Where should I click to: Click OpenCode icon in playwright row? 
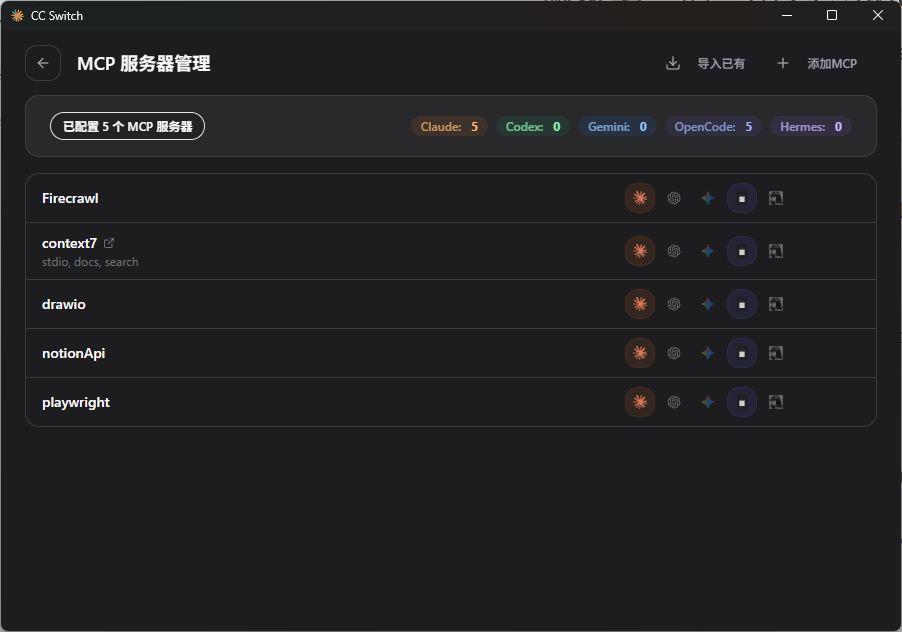click(x=742, y=402)
